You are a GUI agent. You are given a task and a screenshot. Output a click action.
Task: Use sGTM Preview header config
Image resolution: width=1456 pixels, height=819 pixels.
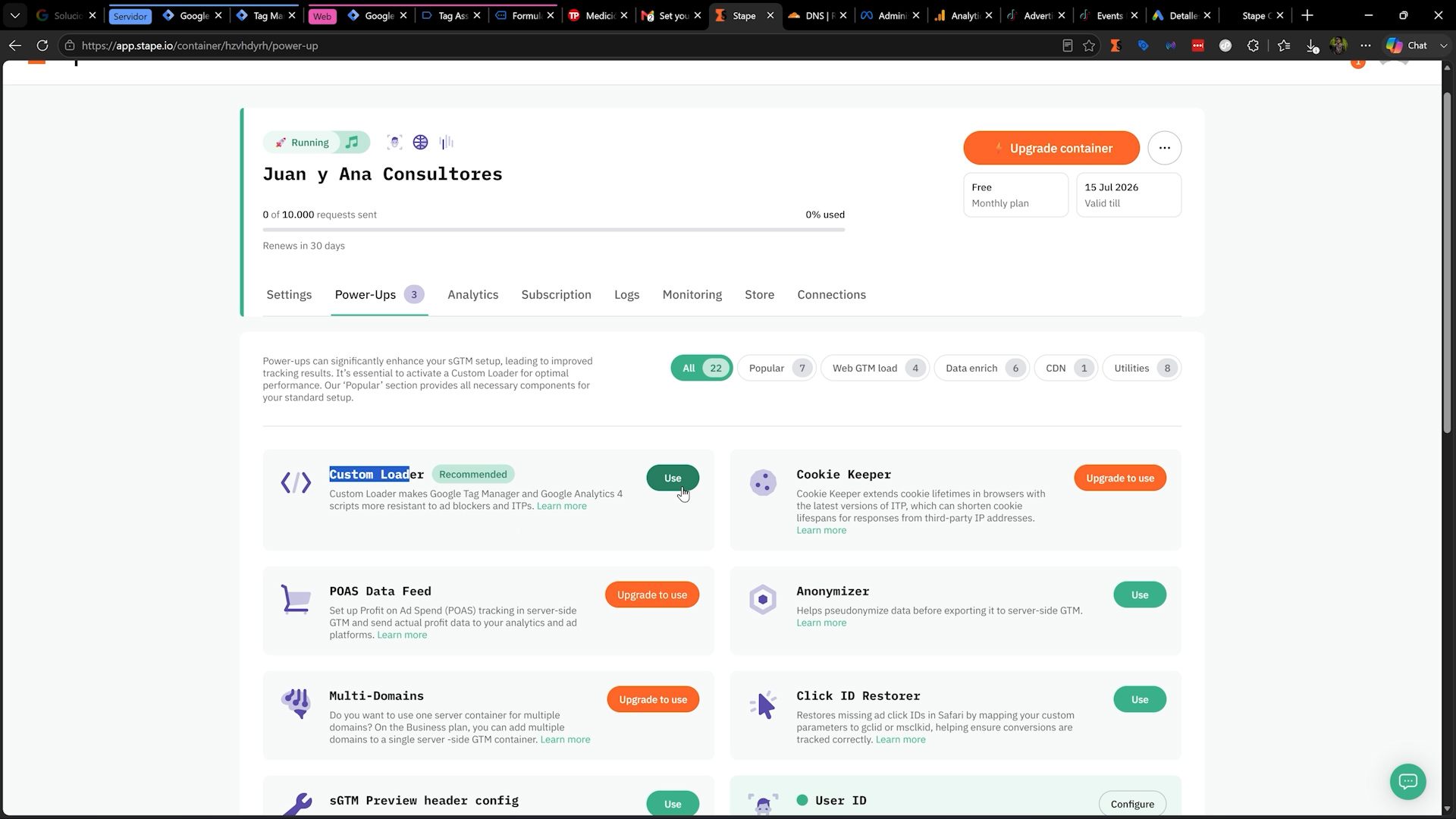point(673,804)
